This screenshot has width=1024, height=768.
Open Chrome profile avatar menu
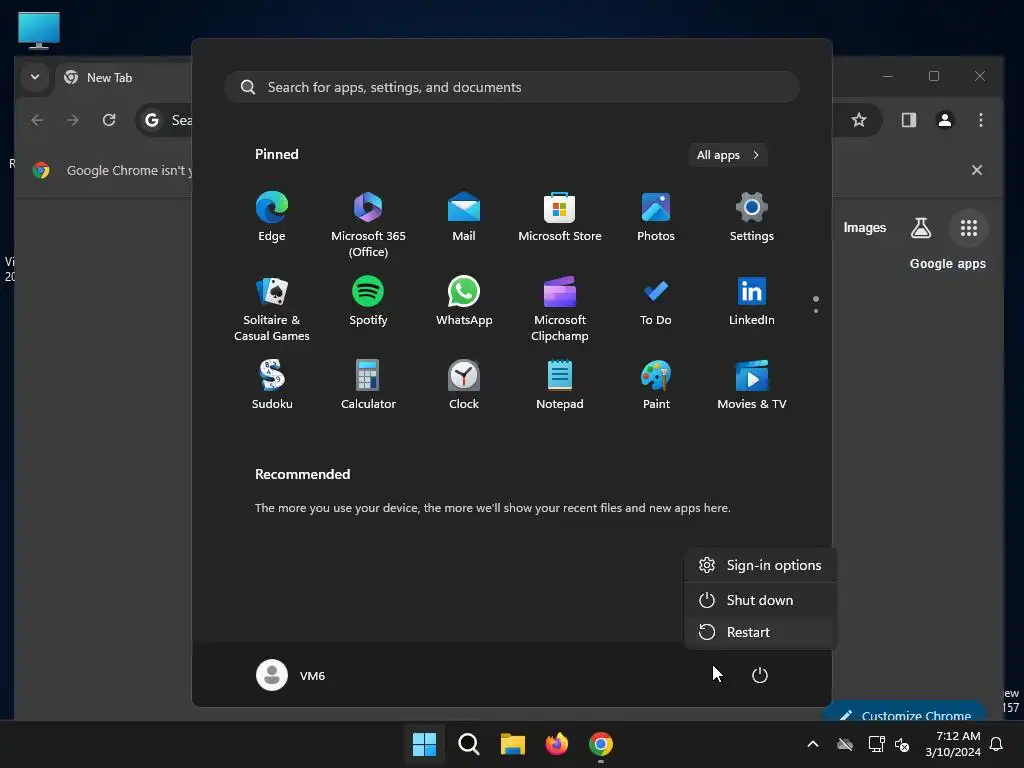pyautogui.click(x=945, y=120)
